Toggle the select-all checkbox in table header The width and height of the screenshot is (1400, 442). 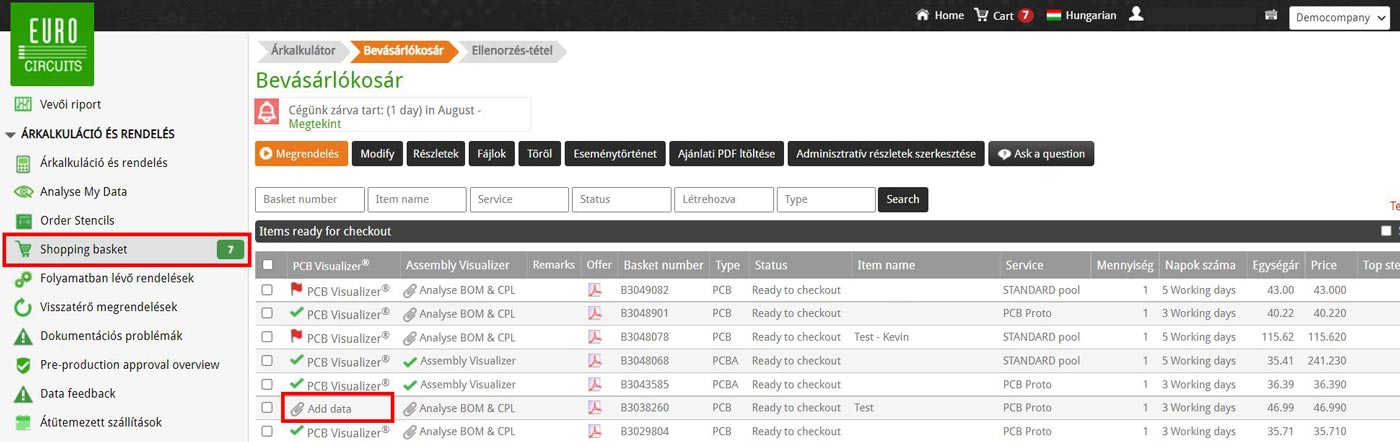click(x=267, y=266)
